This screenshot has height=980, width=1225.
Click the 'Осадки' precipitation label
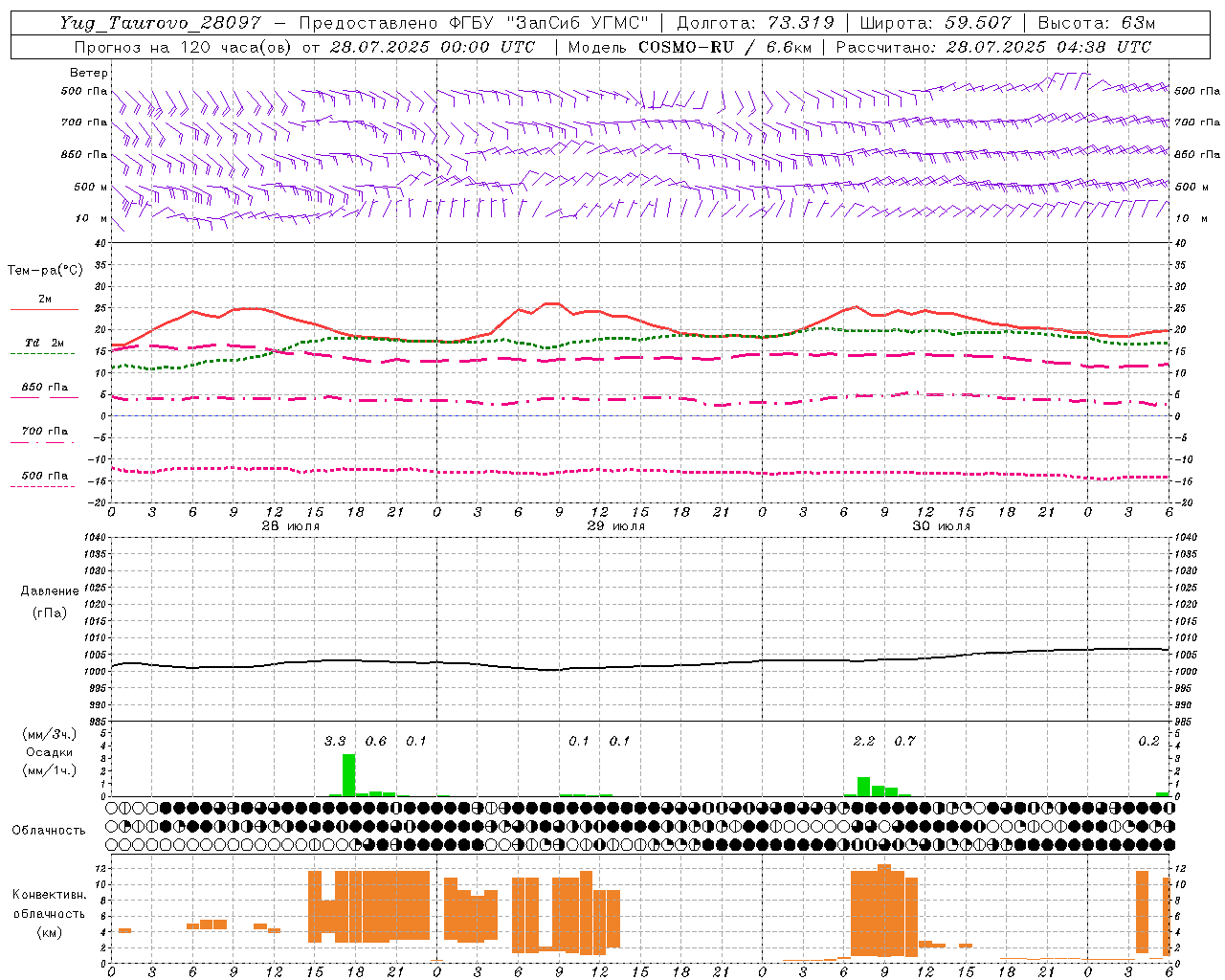coord(50,752)
